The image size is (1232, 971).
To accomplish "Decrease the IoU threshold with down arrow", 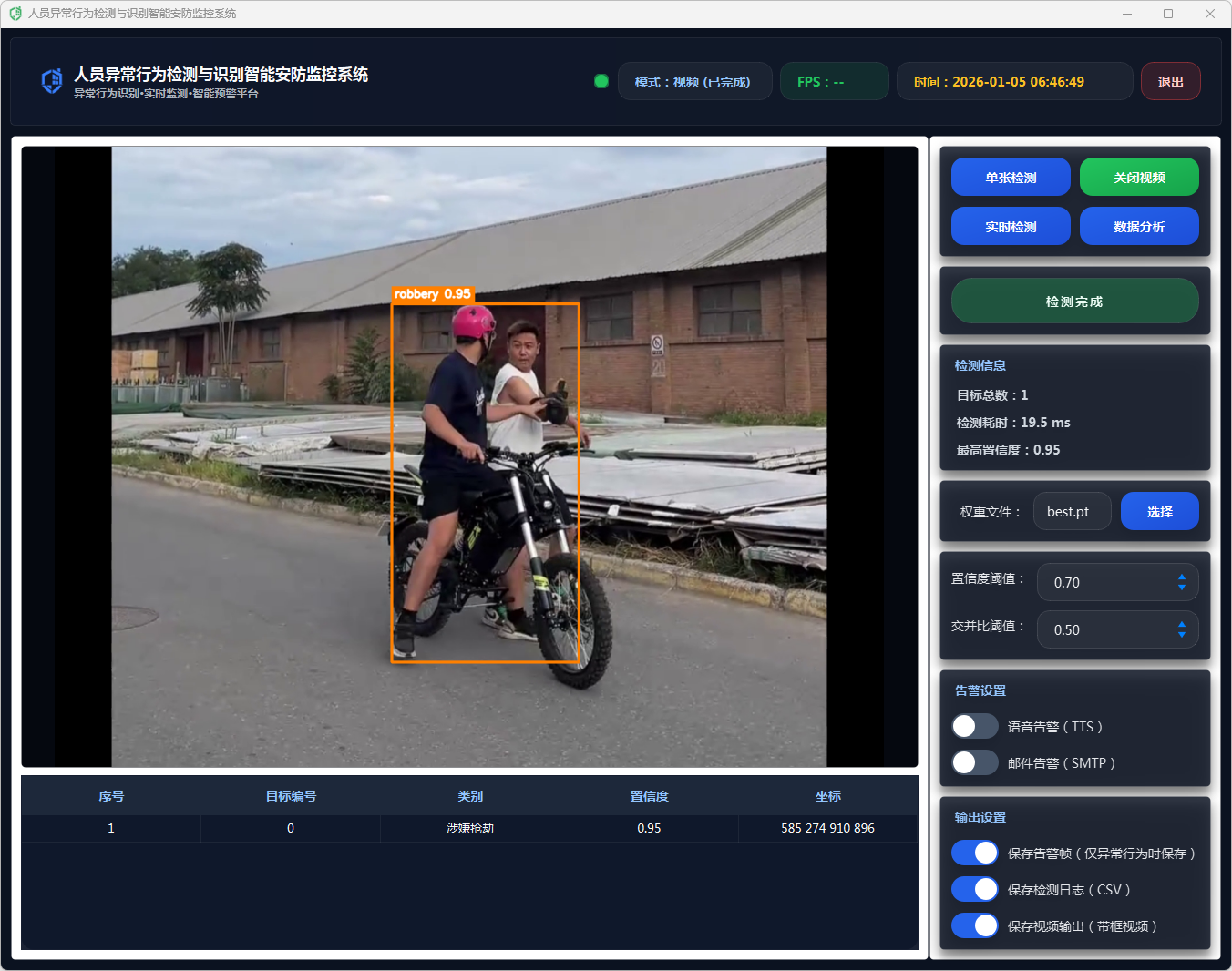I will (x=1181, y=635).
